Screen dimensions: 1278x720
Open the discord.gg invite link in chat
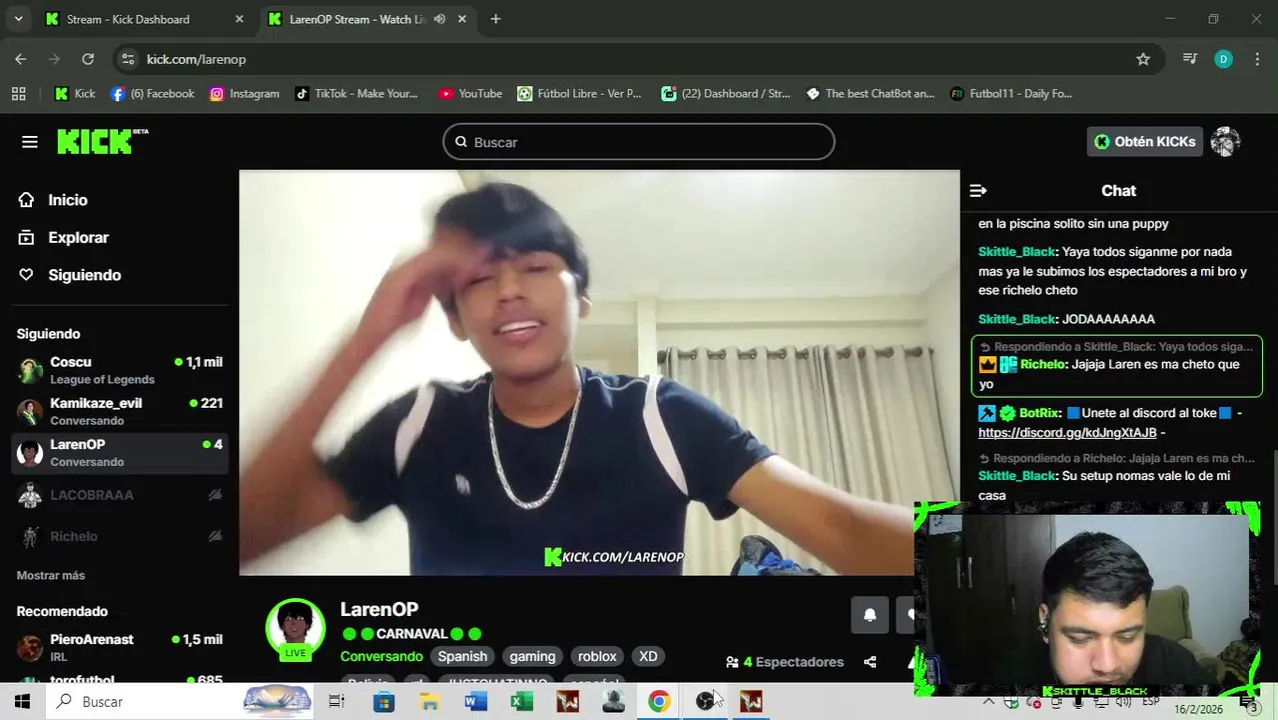[x=1067, y=433]
